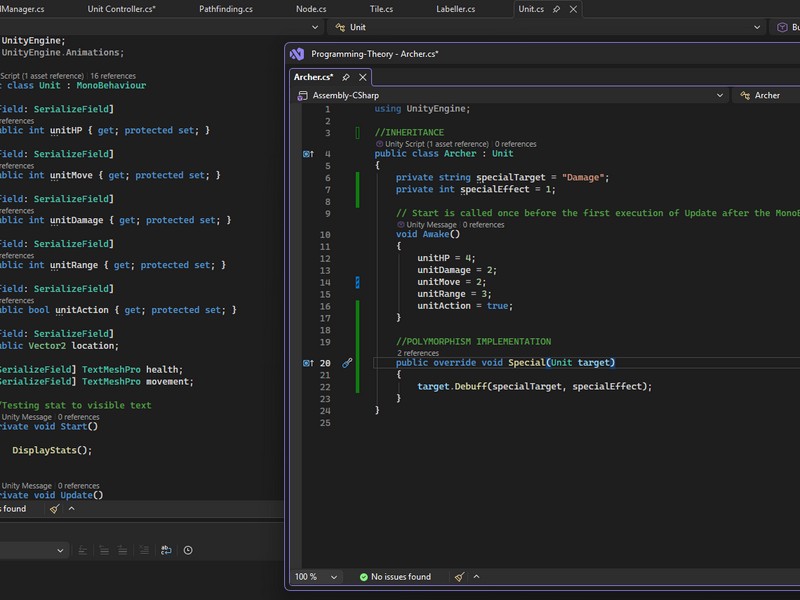Image resolution: width=800 pixels, height=600 pixels.
Task: Click the code cleanup broom in the background editor
Action: [53, 509]
